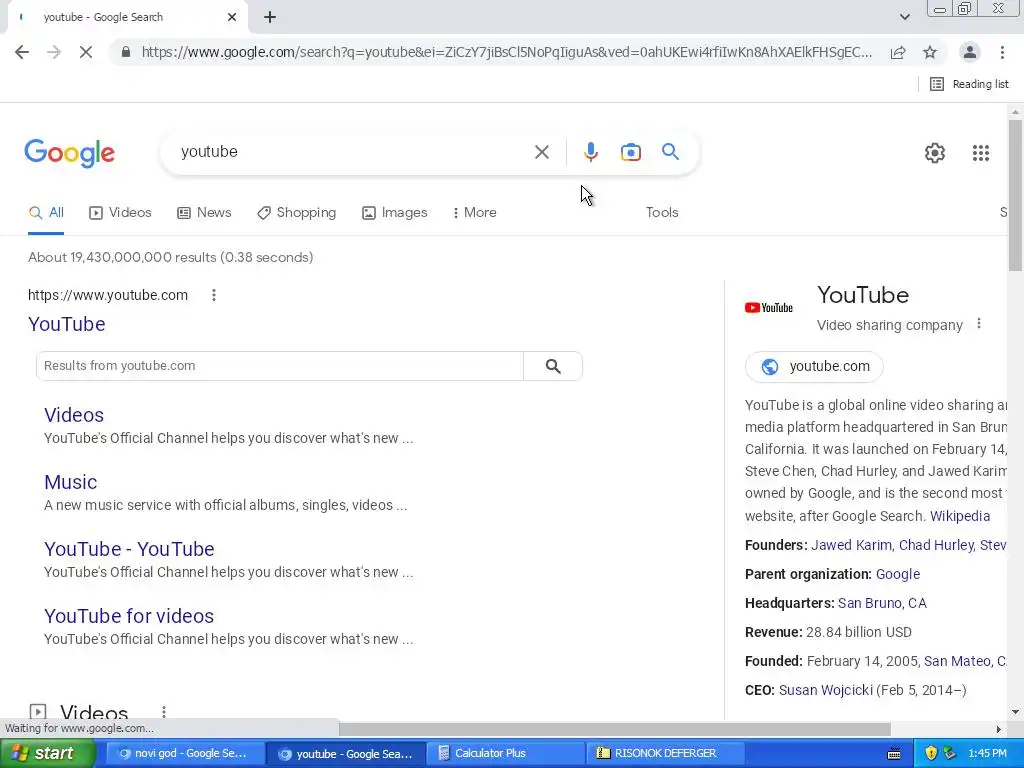Open the Google apps grid icon

tap(981, 153)
